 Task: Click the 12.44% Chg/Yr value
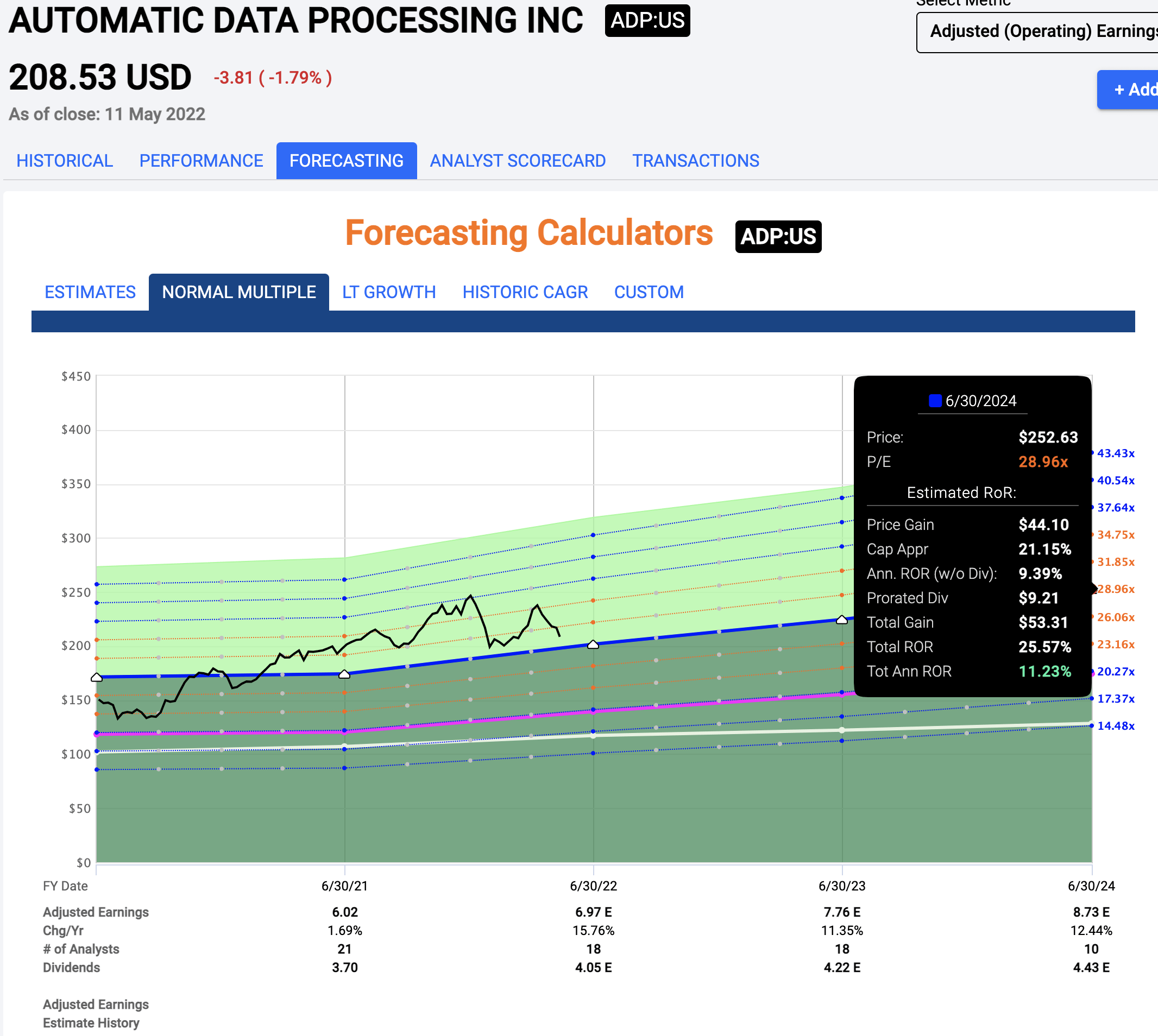(1091, 931)
